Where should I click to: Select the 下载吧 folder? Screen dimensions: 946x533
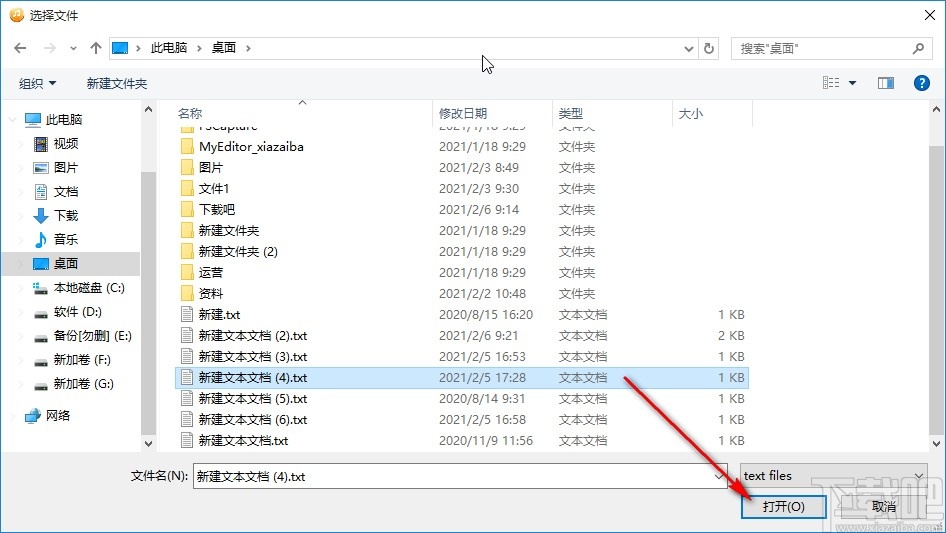pyautogui.click(x=217, y=209)
